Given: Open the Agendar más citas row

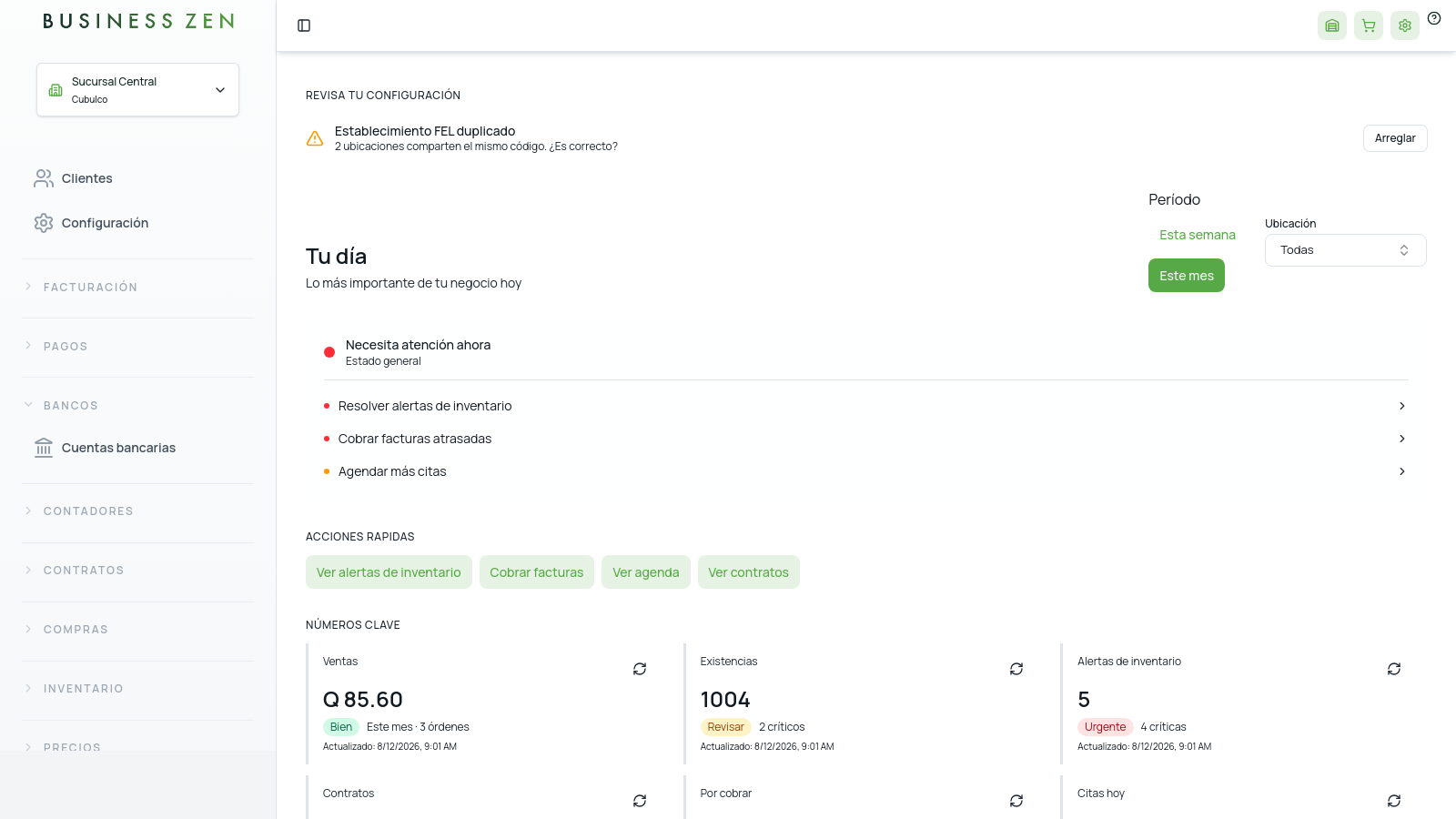Looking at the screenshot, I should 866,471.
